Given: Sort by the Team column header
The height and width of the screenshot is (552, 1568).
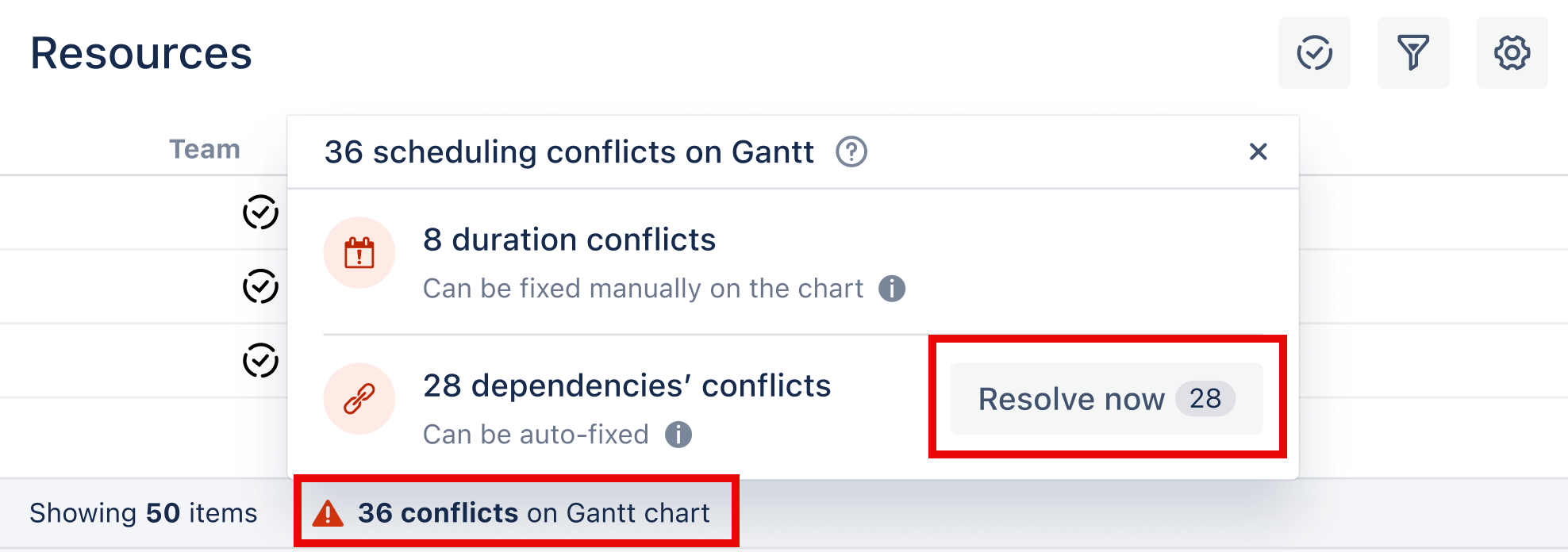Looking at the screenshot, I should pos(204,149).
